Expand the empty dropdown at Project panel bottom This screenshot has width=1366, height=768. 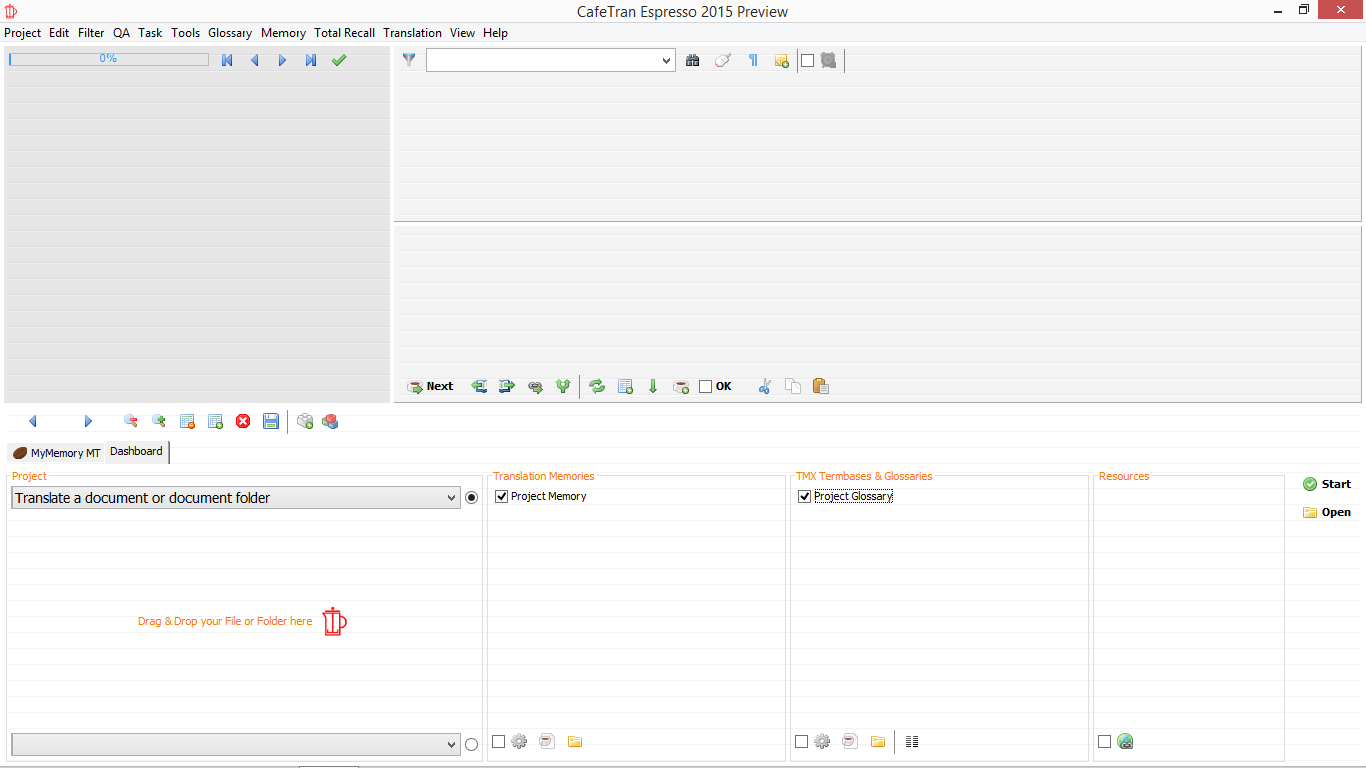451,744
